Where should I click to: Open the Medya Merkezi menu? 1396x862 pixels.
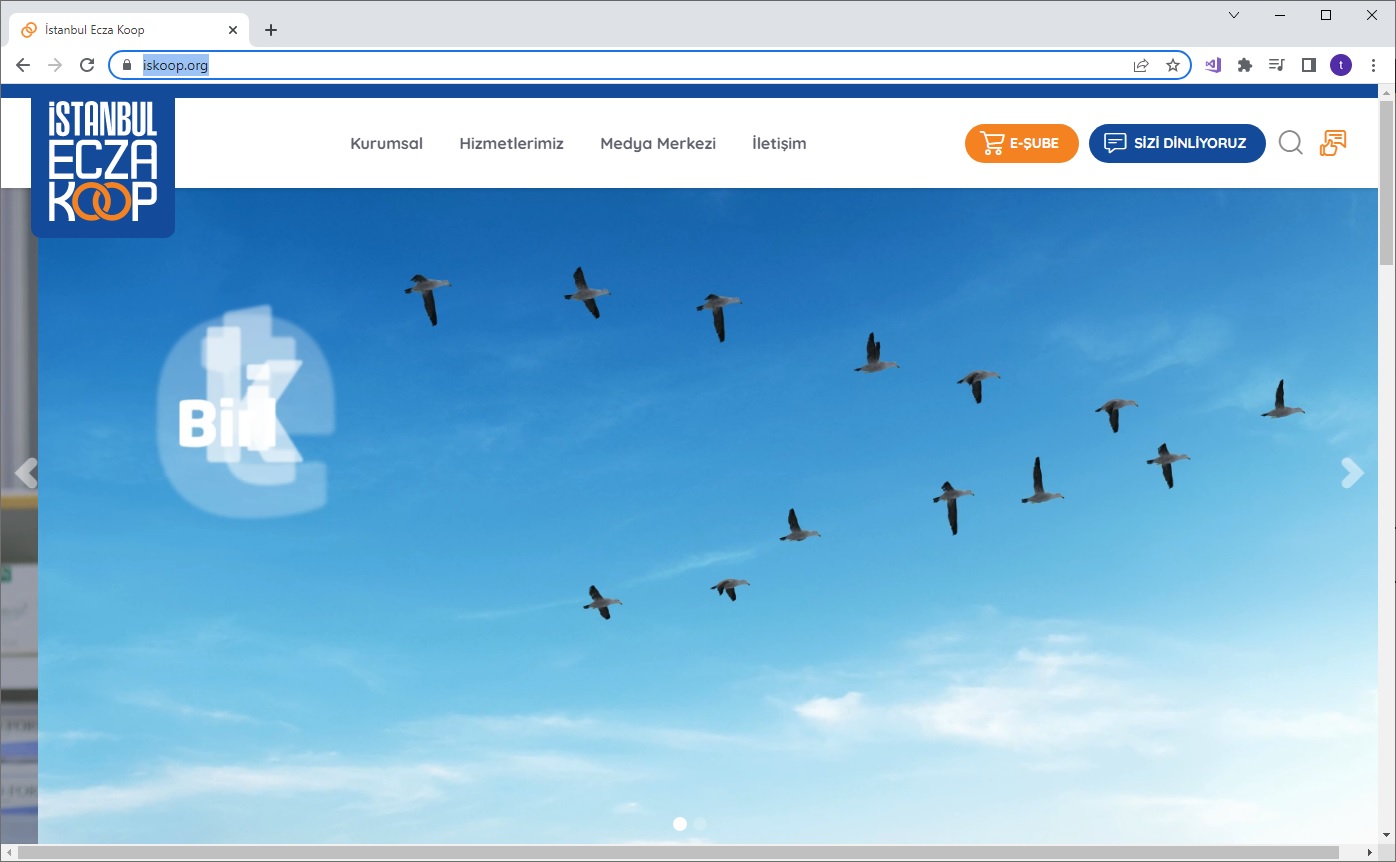(658, 143)
